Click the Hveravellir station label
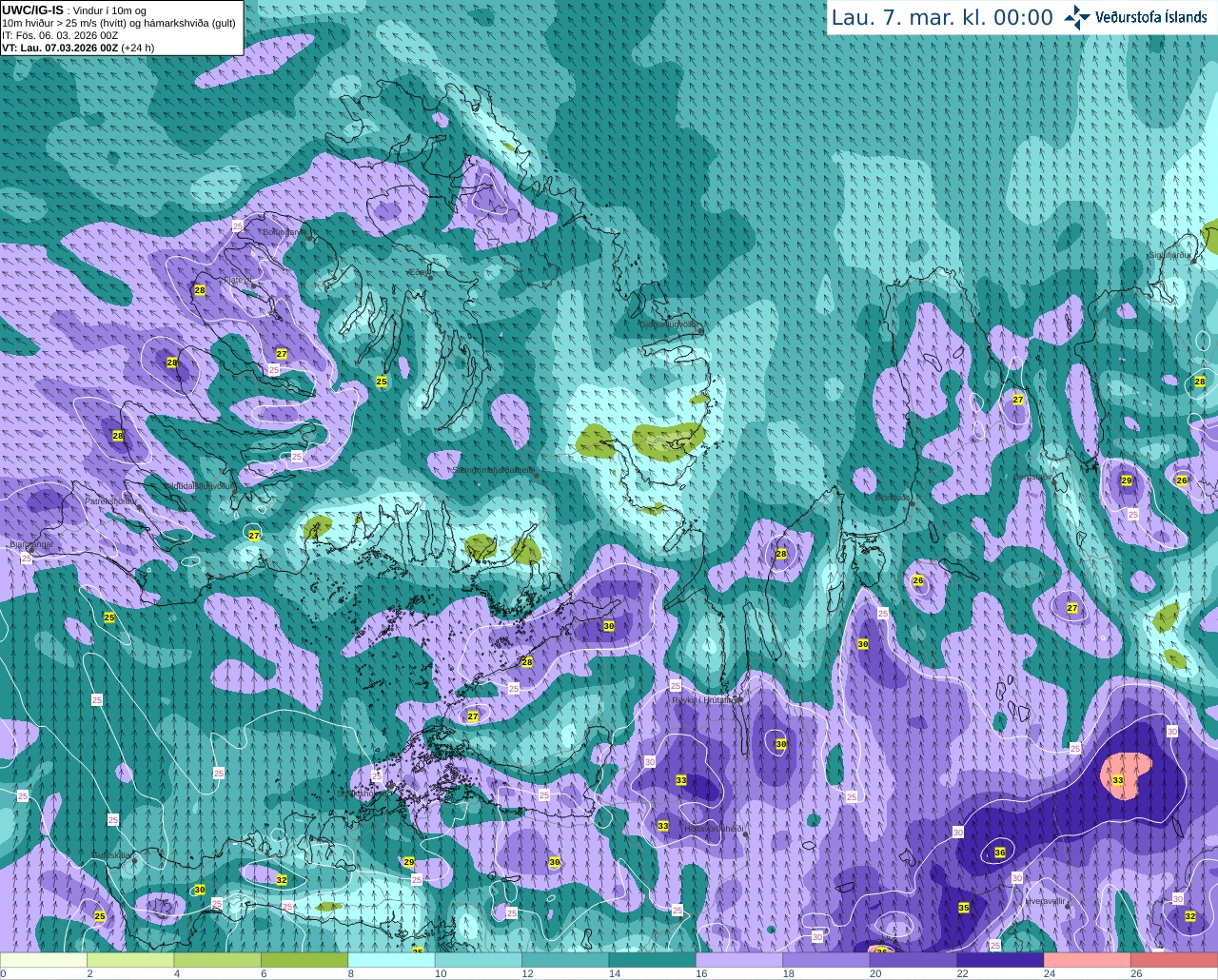The image size is (1218, 980). click(1045, 900)
